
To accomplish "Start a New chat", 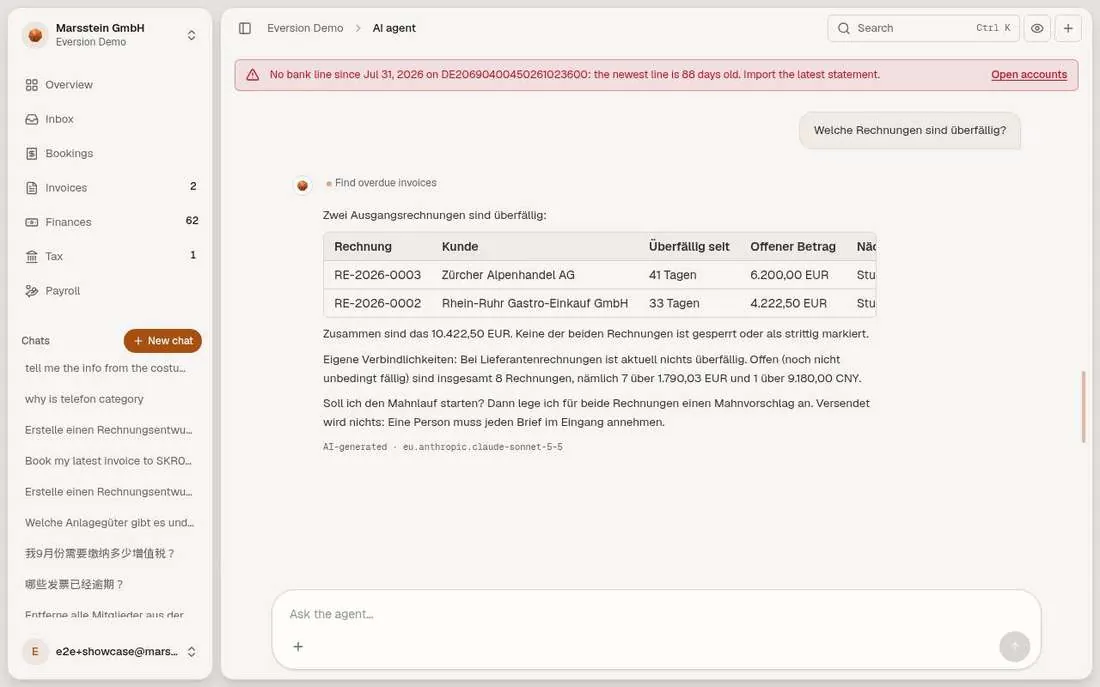I will pos(163,340).
